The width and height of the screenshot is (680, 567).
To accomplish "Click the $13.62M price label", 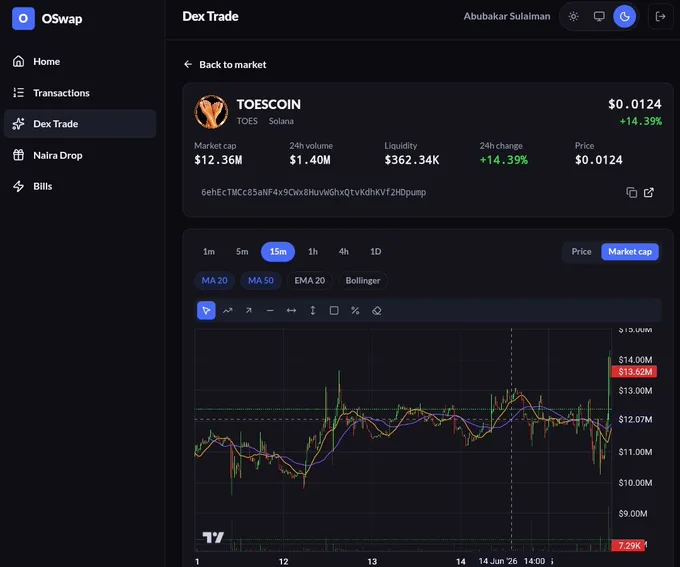I will 634,372.
